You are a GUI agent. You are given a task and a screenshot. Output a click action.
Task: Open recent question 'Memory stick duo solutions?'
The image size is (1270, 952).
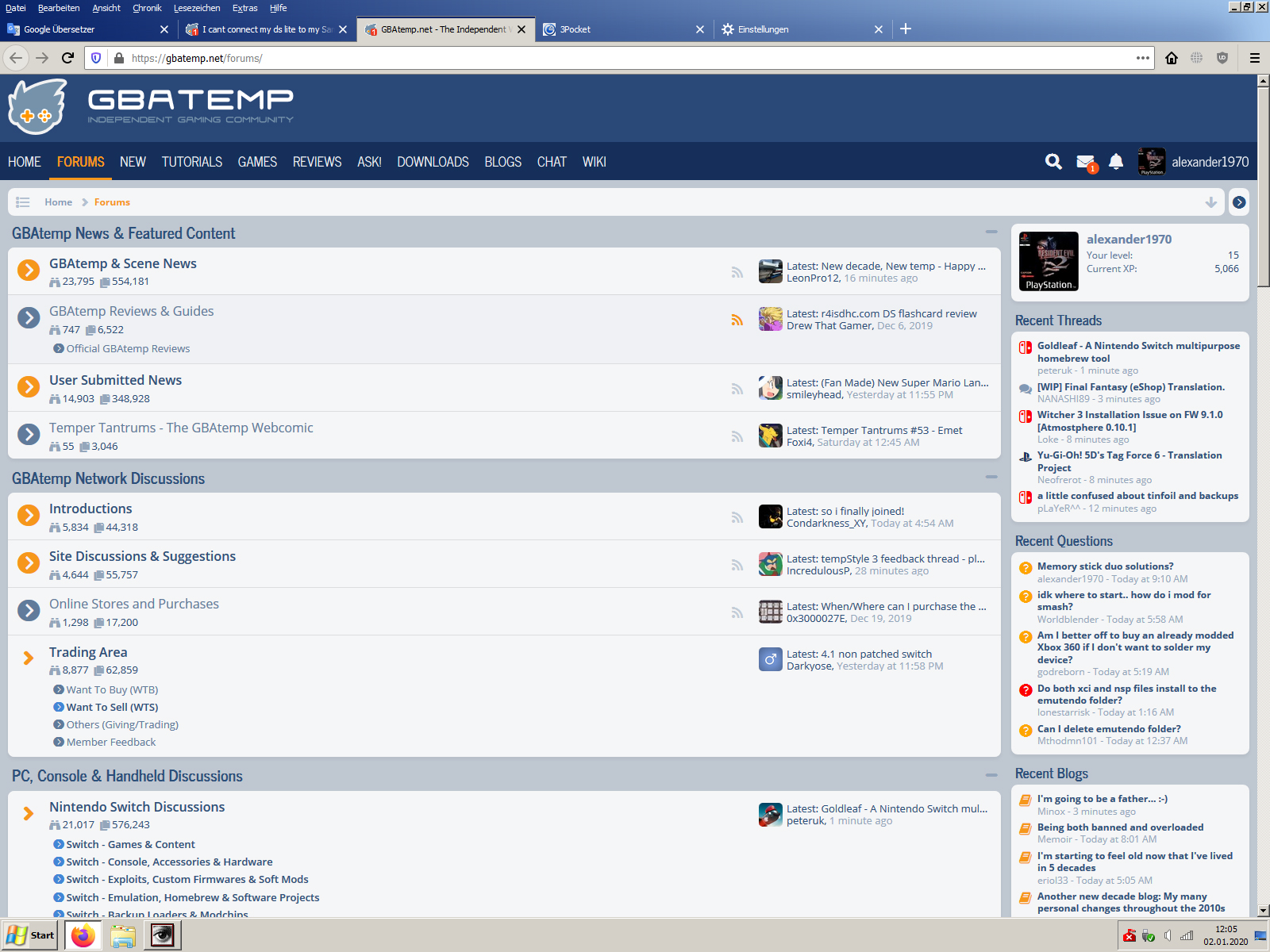point(1105,566)
